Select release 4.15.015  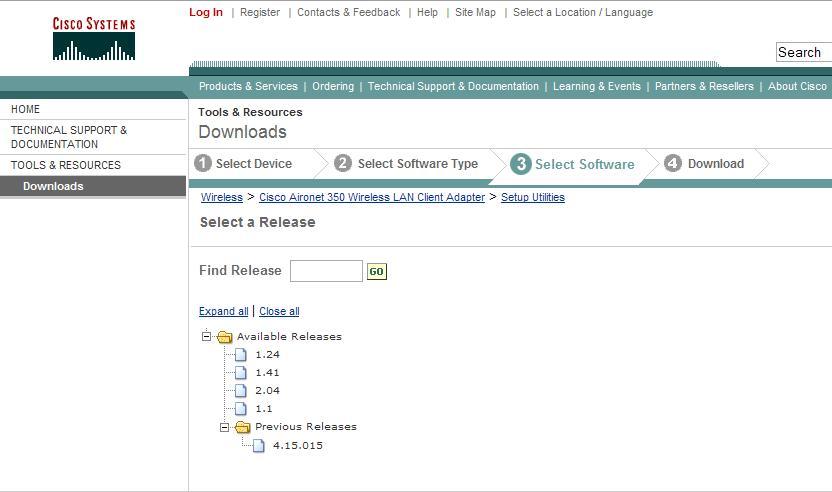tap(298, 445)
